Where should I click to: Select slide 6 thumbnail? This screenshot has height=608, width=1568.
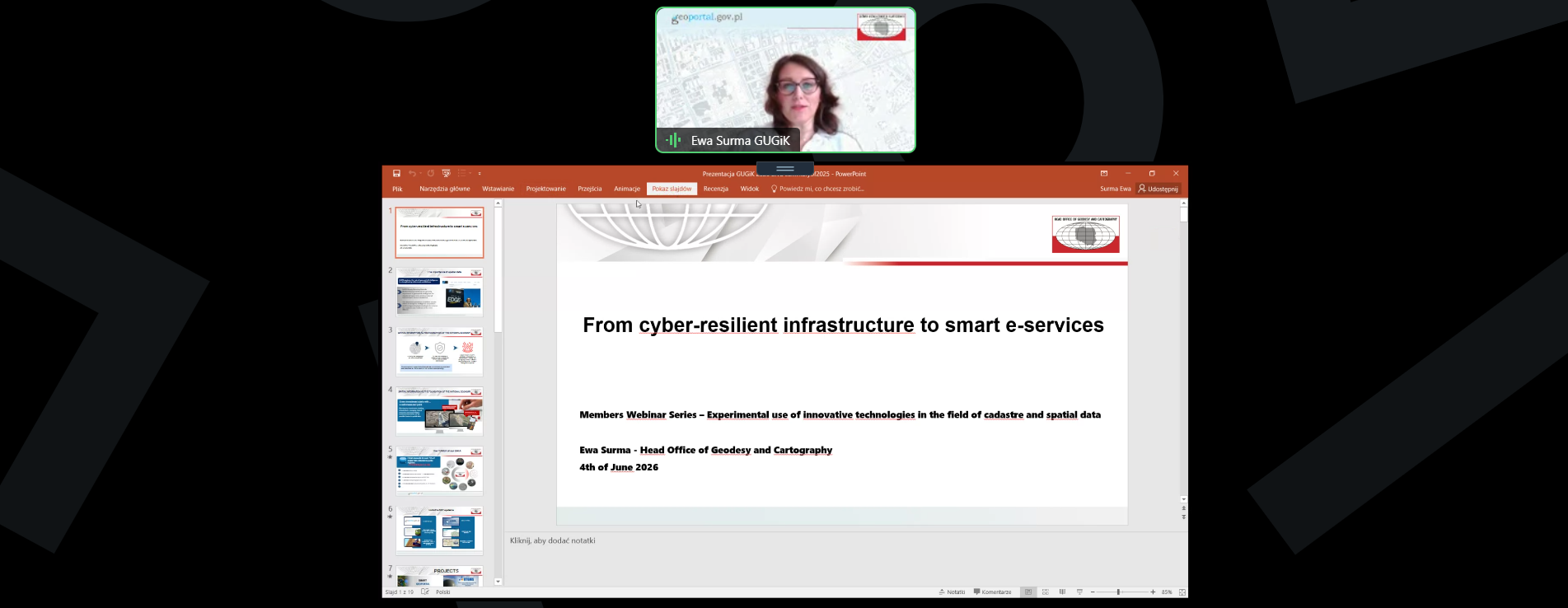pyautogui.click(x=439, y=530)
